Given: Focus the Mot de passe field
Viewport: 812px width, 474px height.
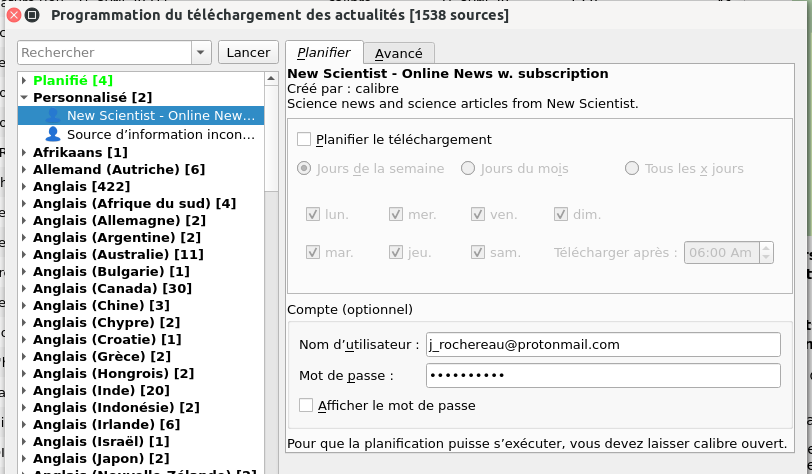Looking at the screenshot, I should (x=602, y=376).
